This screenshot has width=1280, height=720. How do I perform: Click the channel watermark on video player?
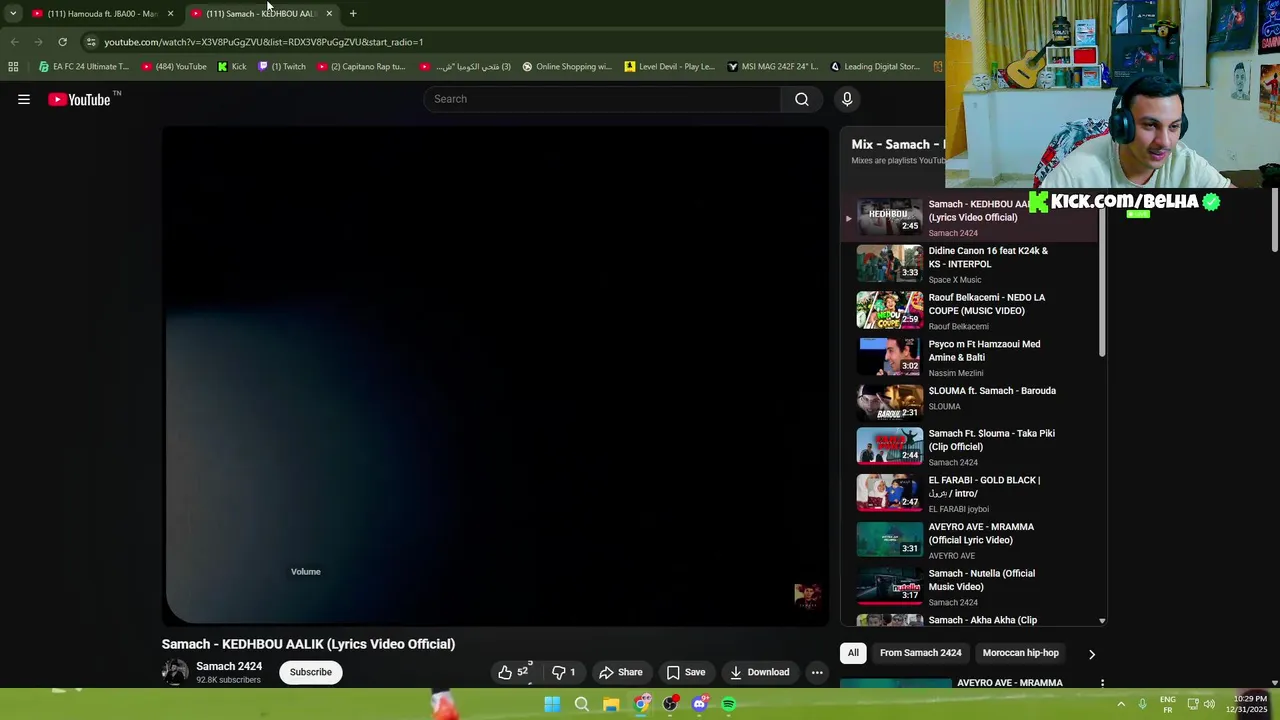point(807,595)
